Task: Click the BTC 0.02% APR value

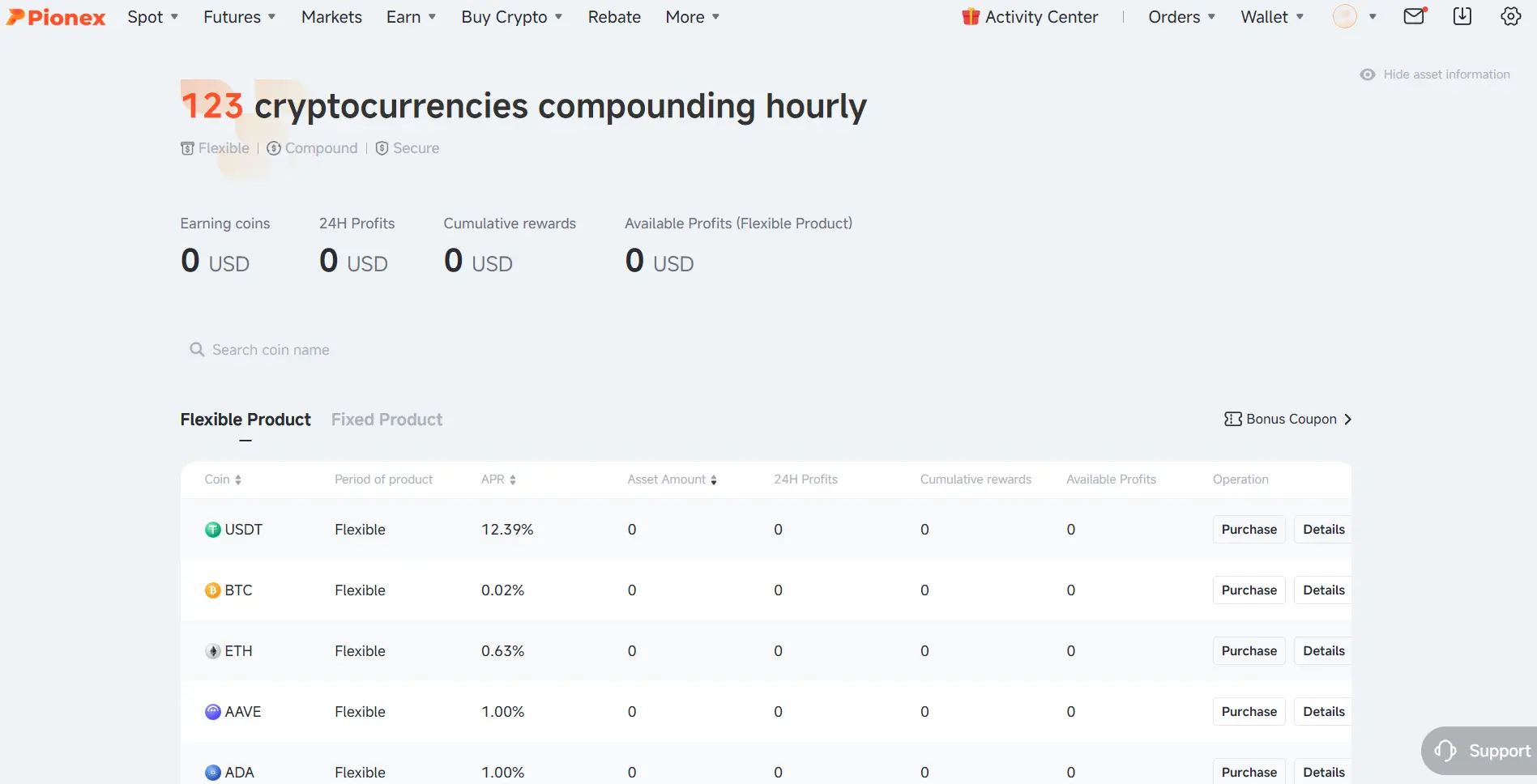Action: [502, 590]
